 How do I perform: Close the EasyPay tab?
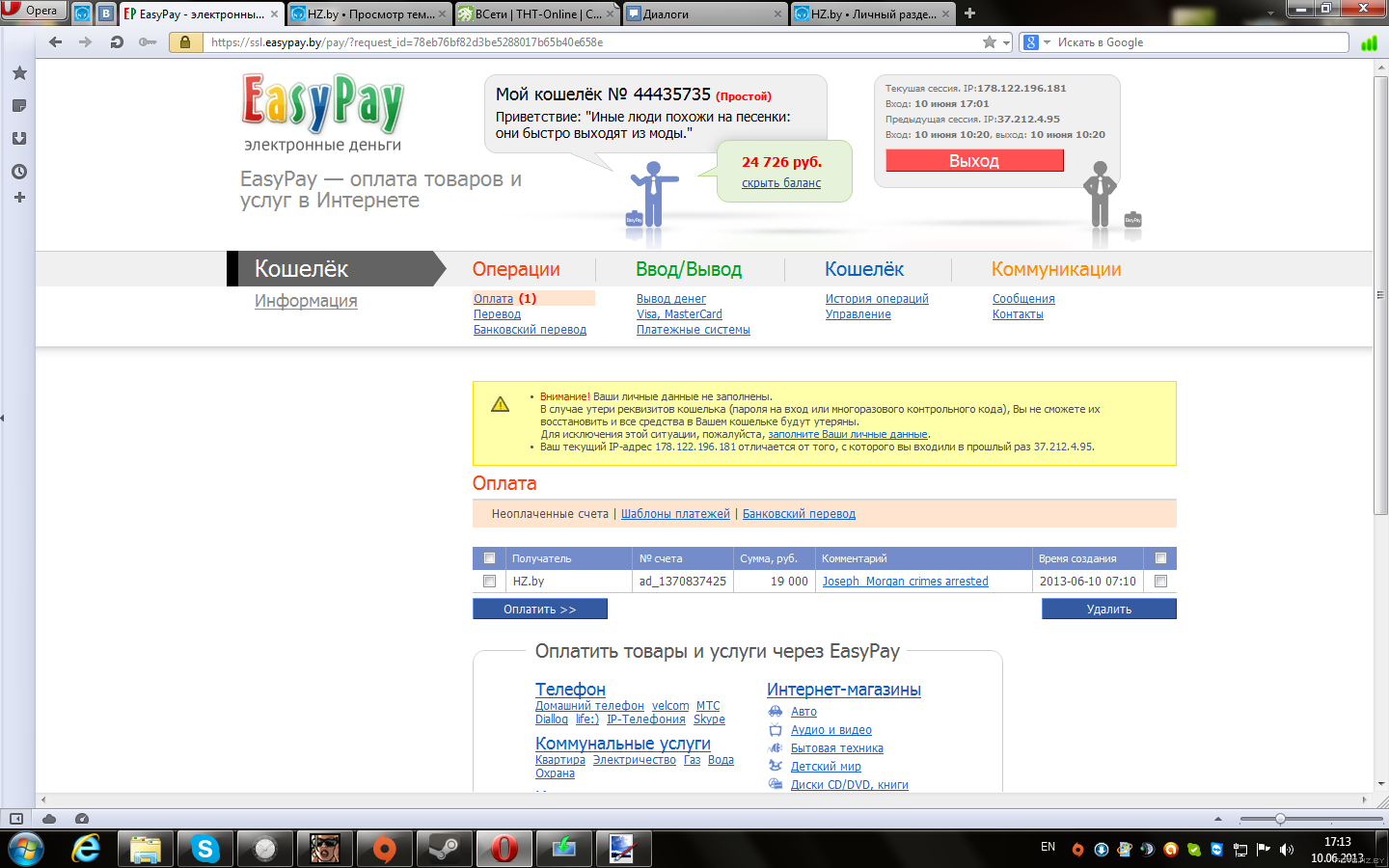(x=274, y=14)
